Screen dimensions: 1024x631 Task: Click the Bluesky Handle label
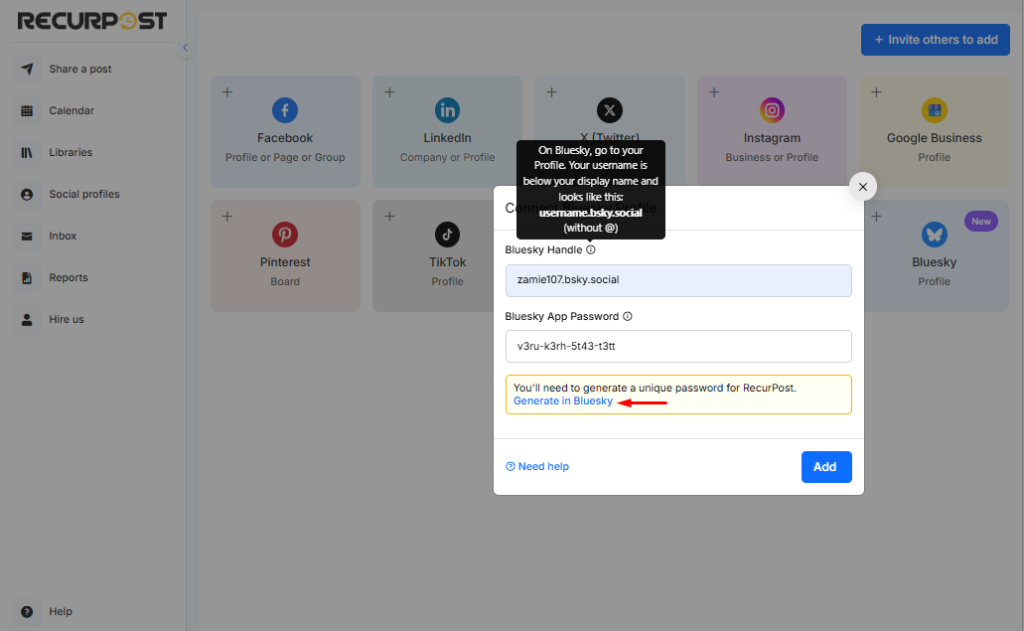[543, 250]
